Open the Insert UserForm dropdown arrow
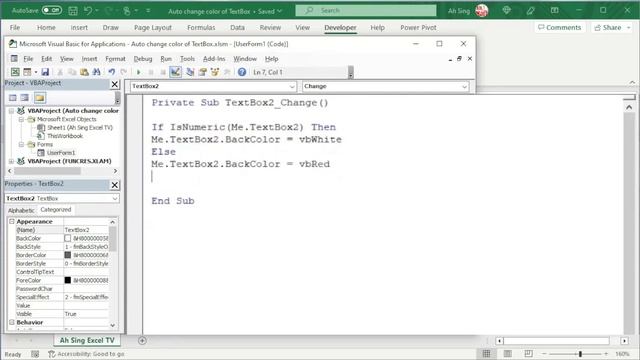 tap(36, 72)
